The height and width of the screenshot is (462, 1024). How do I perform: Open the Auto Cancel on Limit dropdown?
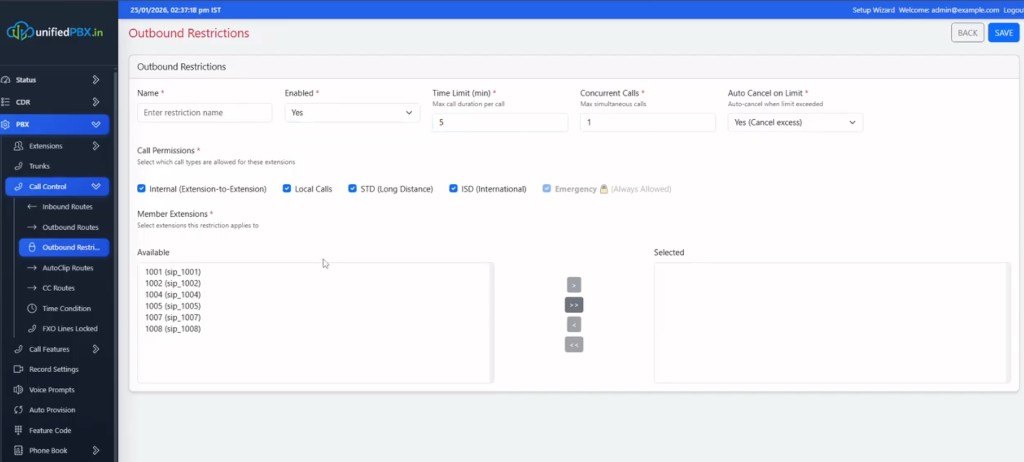tap(795, 122)
